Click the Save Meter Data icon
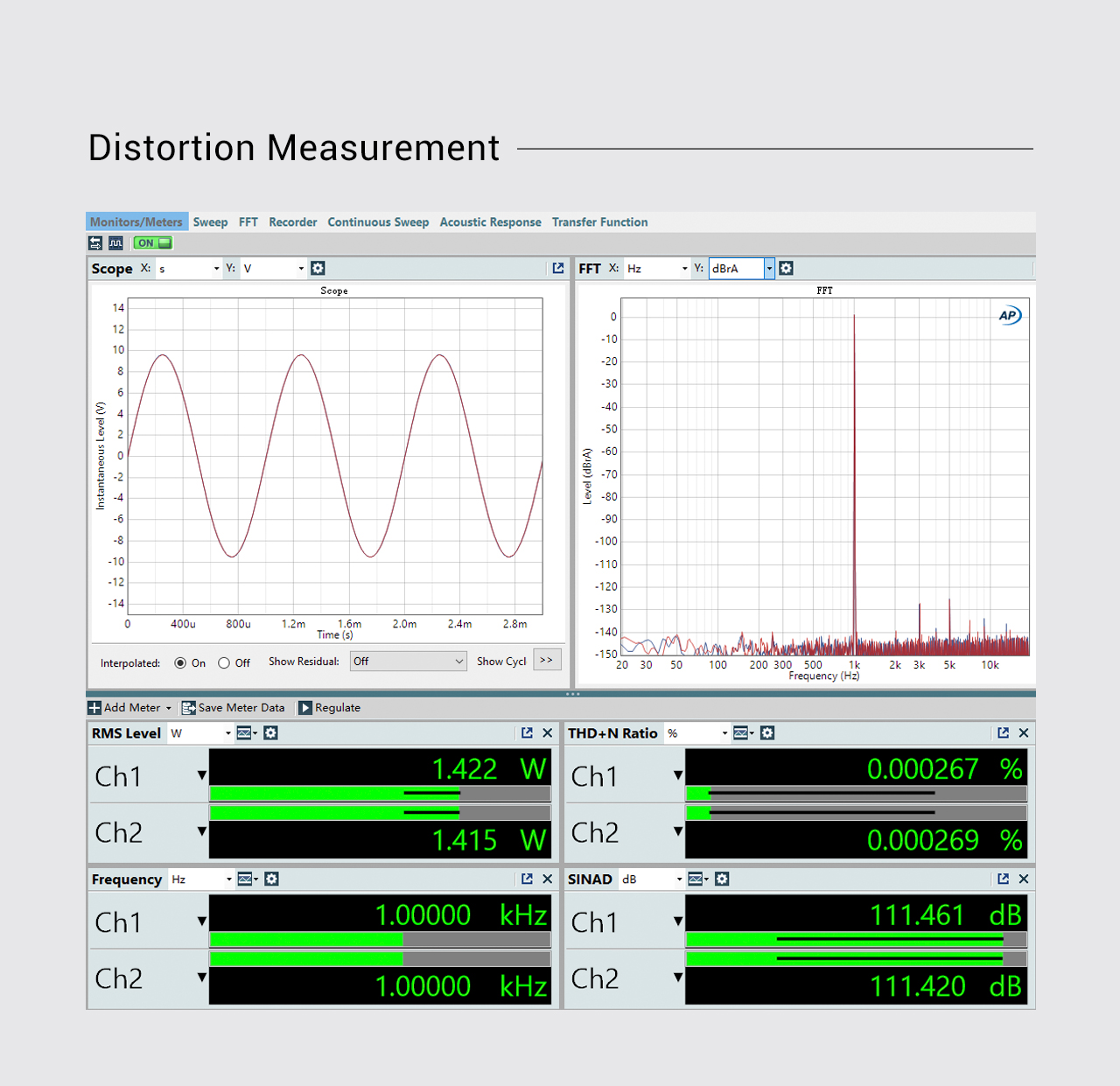 [188, 708]
